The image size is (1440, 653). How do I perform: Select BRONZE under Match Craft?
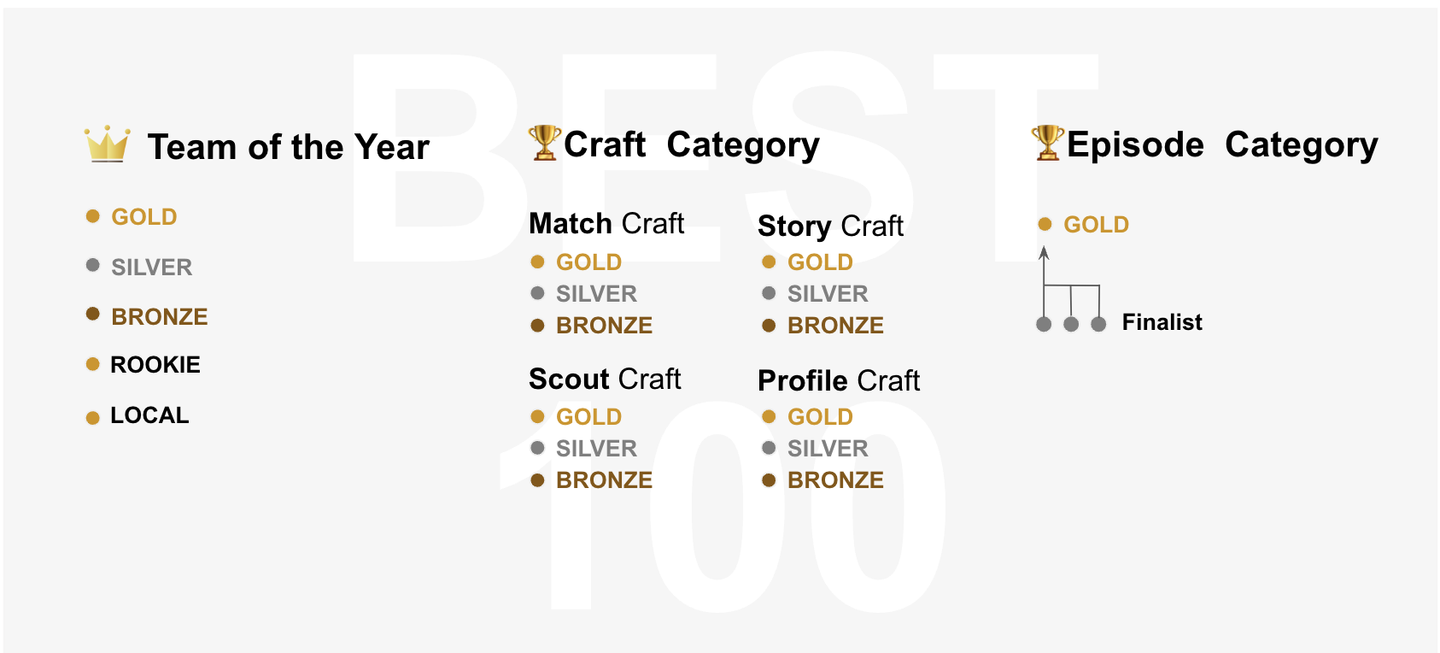point(604,325)
